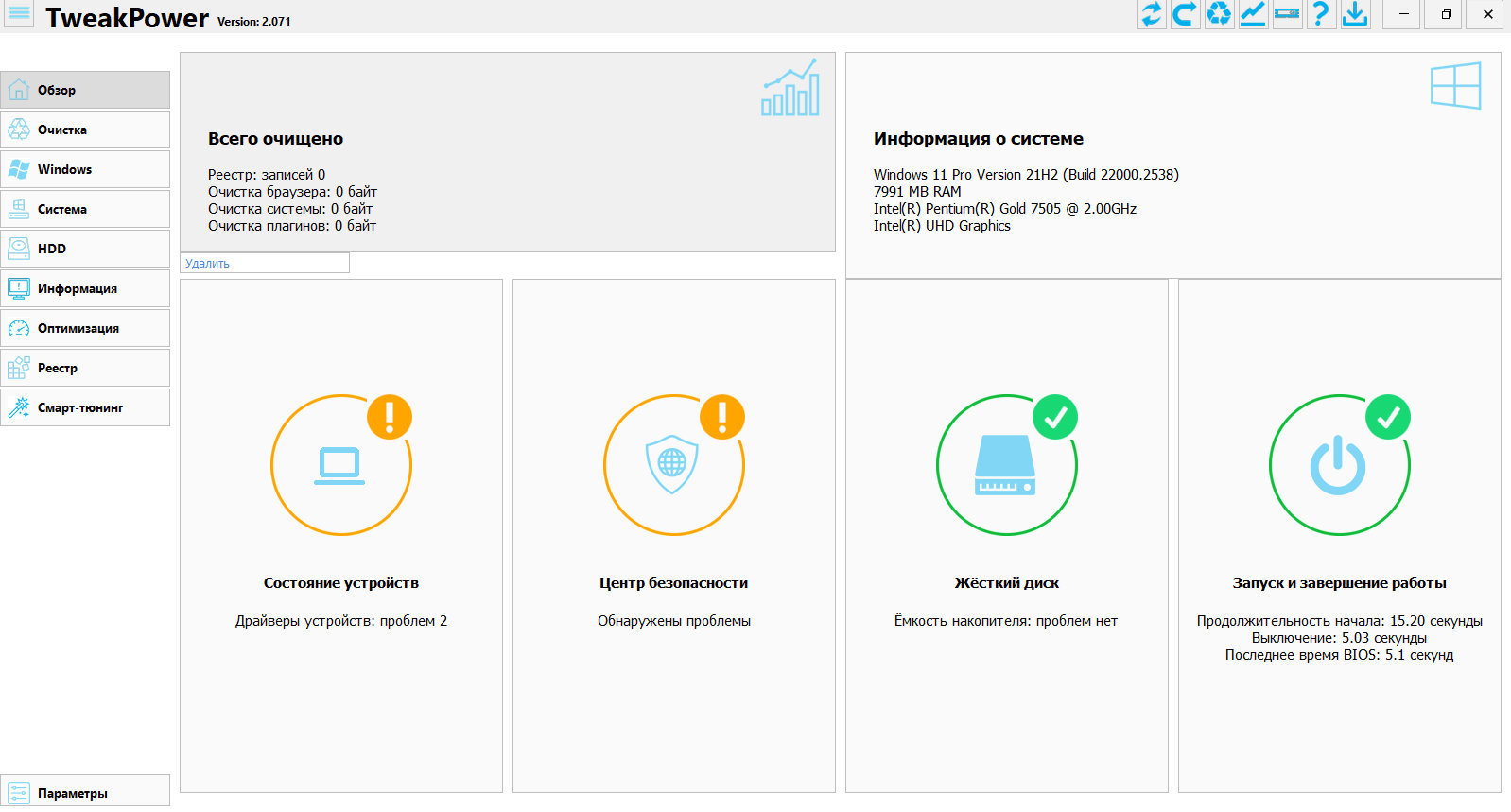Click 'Windows 11 Pro Version 21H2' text line
Image resolution: width=1511 pixels, height=812 pixels.
tap(1026, 175)
